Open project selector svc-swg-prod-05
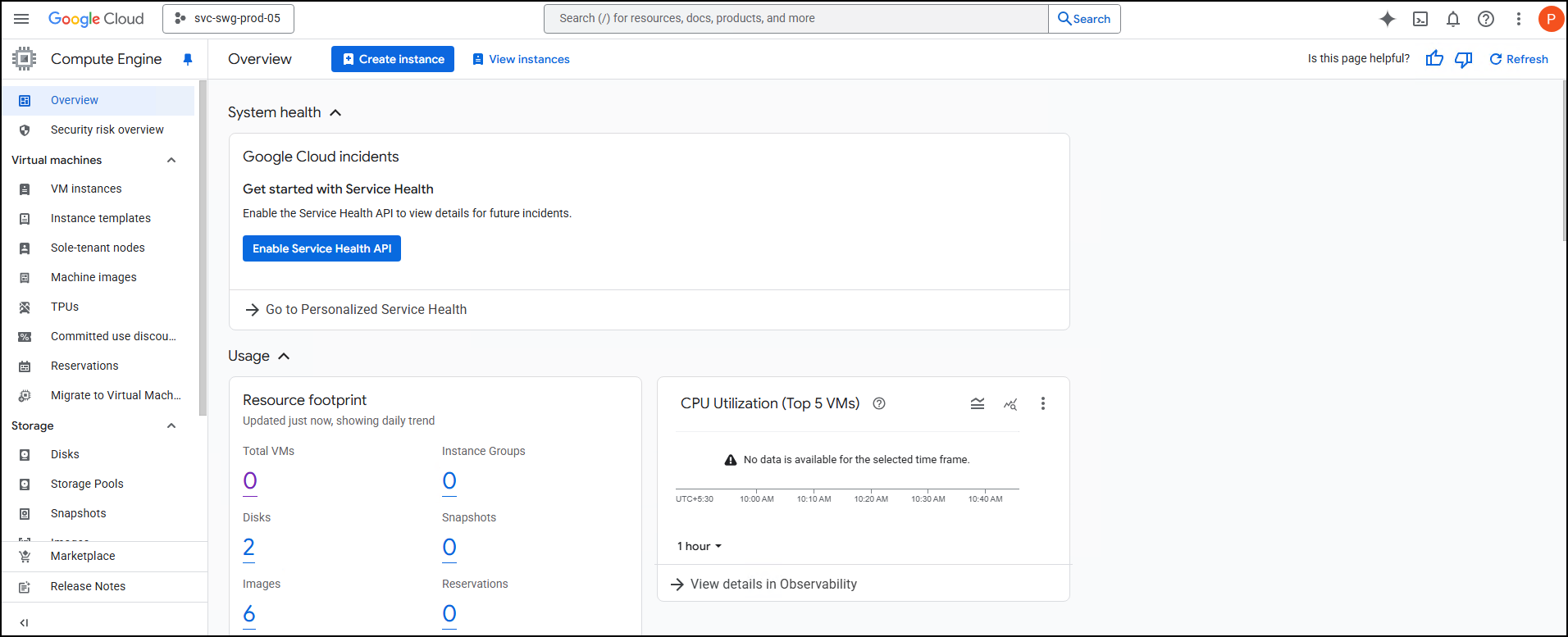1568x637 pixels. (x=228, y=19)
